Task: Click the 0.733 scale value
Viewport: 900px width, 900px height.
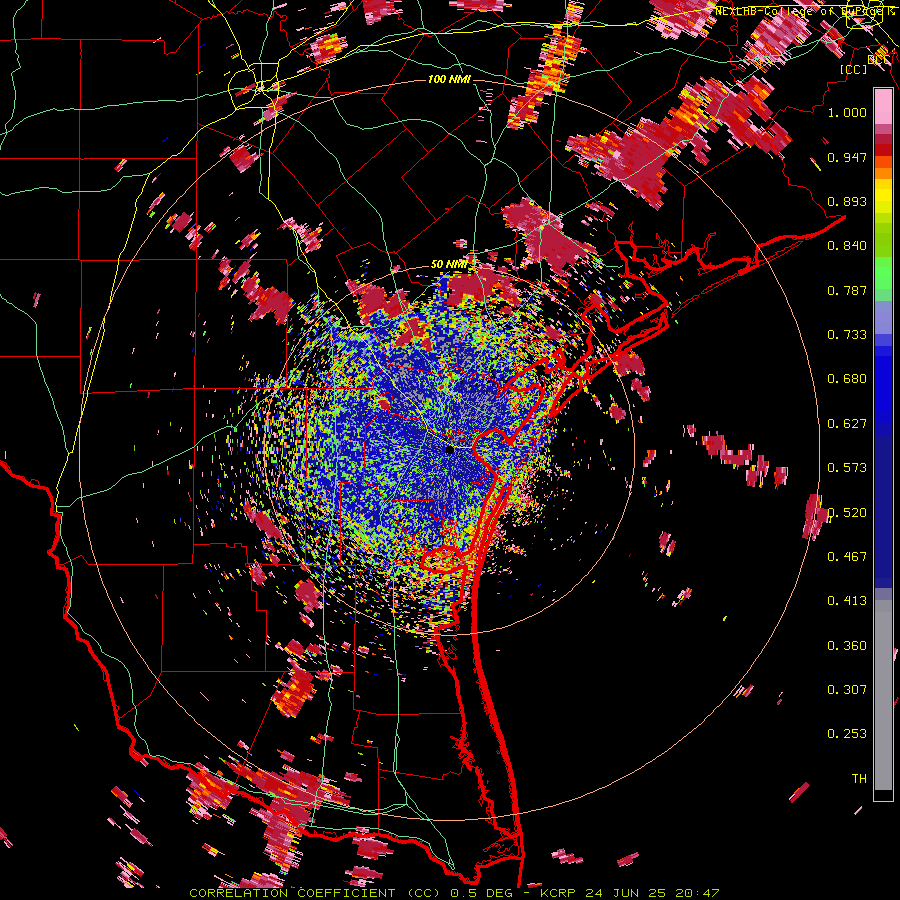Action: (847, 335)
